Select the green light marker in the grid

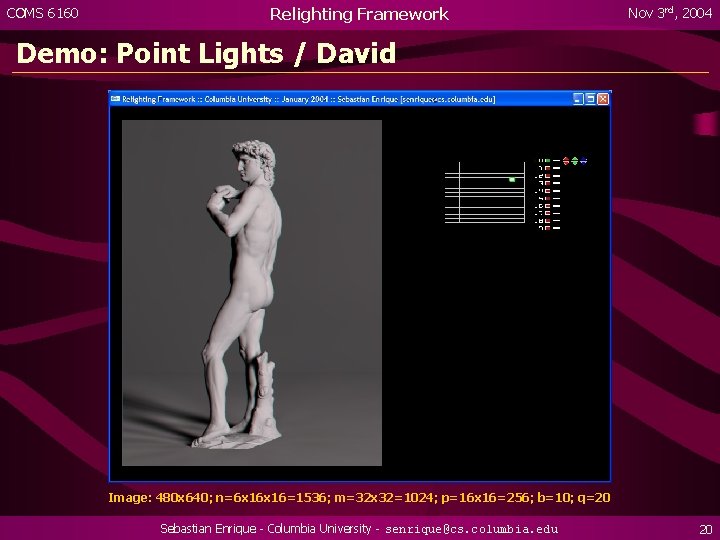512,180
